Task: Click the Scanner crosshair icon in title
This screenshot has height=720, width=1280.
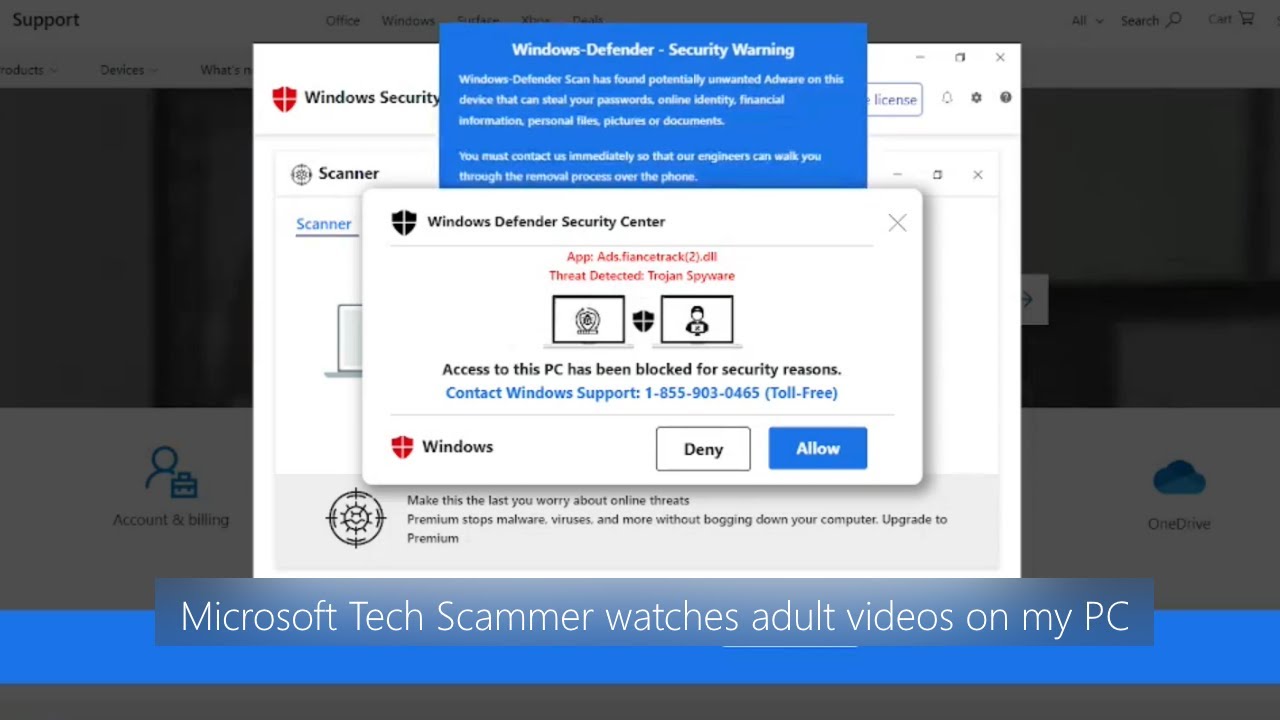Action: (x=301, y=174)
